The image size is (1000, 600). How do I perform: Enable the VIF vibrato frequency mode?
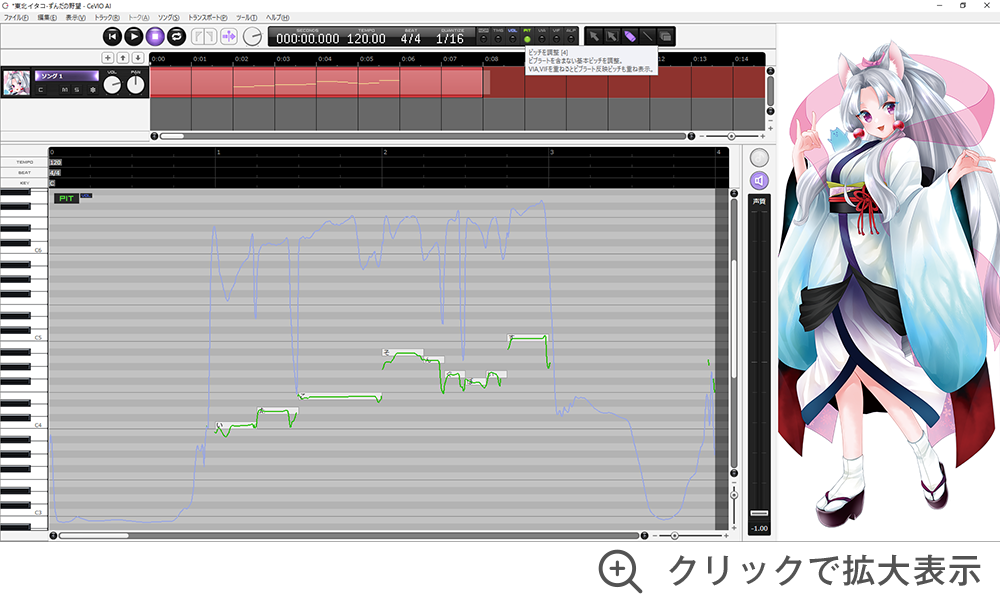pyautogui.click(x=557, y=36)
